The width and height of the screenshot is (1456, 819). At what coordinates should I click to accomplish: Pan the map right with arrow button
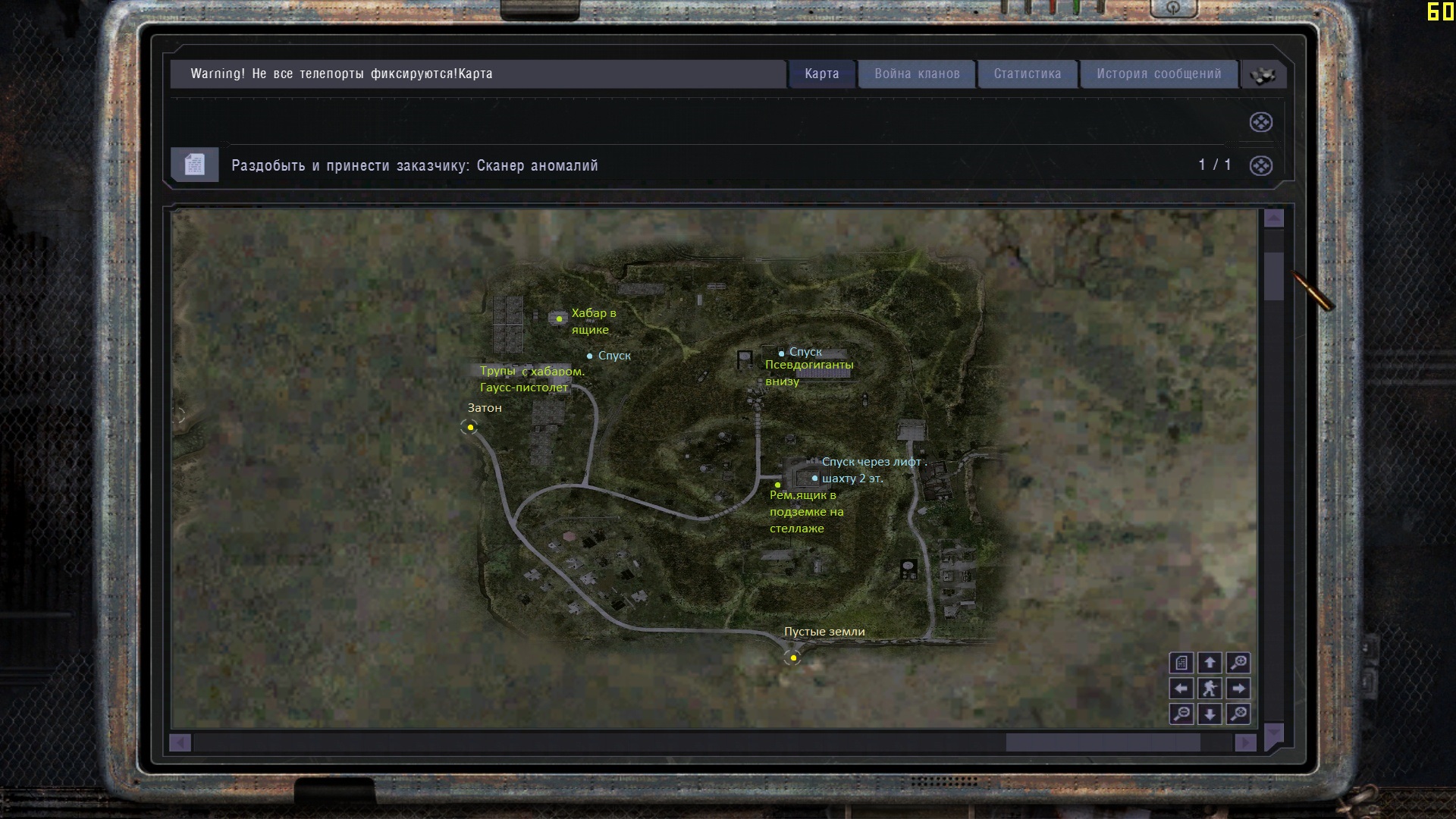[x=1238, y=689]
